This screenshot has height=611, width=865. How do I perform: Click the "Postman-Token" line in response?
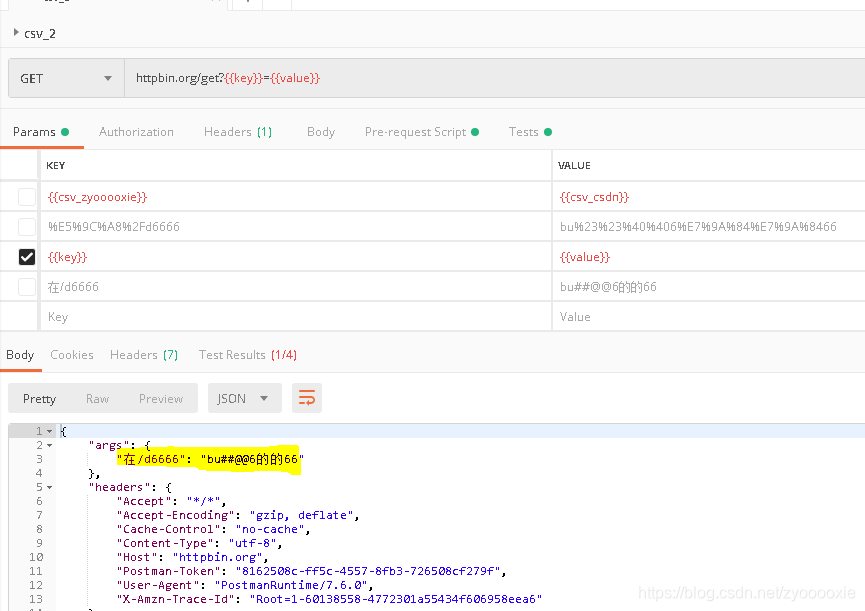(x=311, y=571)
